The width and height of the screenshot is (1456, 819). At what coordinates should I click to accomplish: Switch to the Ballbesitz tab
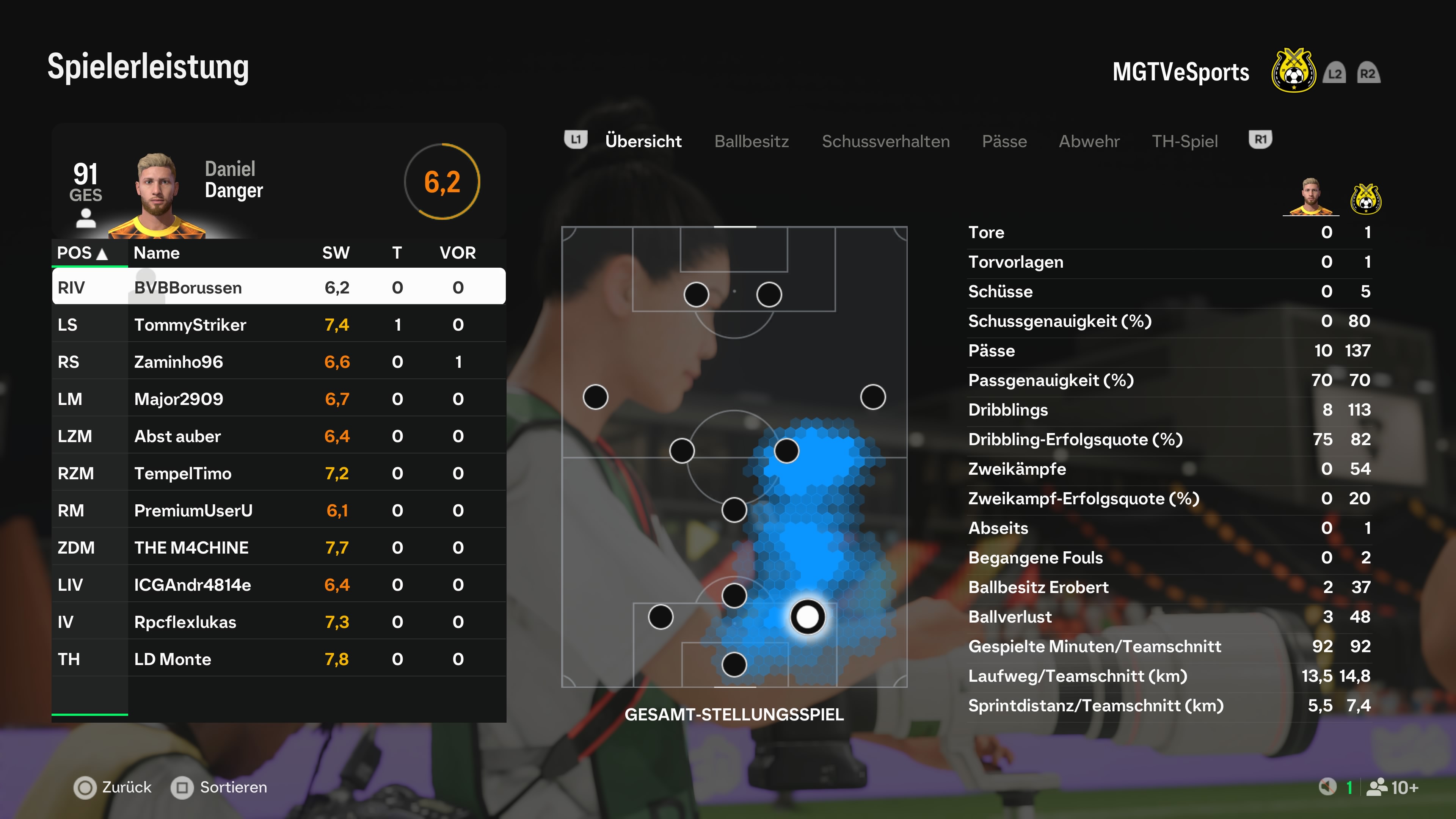click(x=751, y=141)
